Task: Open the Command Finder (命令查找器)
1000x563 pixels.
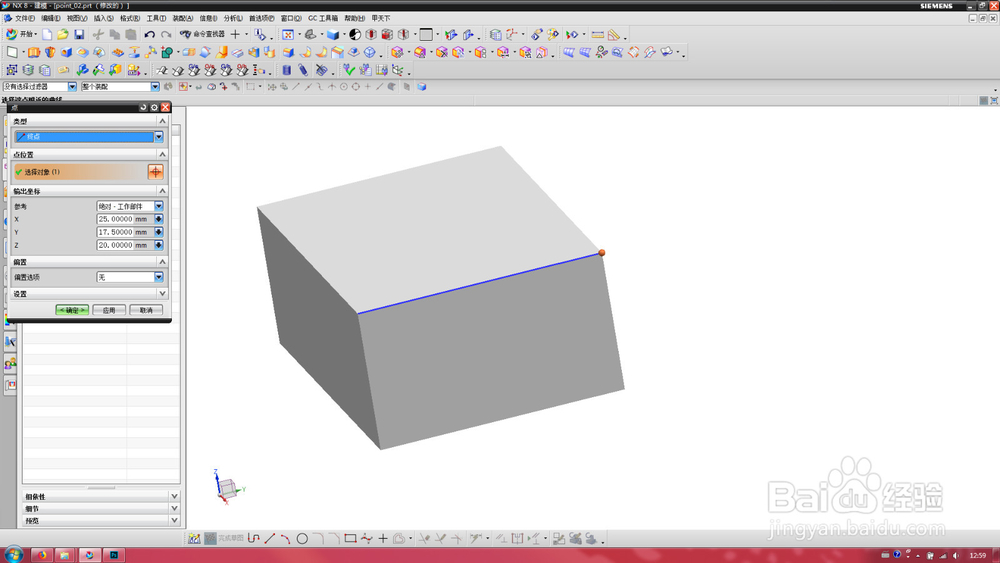Action: [x=202, y=34]
